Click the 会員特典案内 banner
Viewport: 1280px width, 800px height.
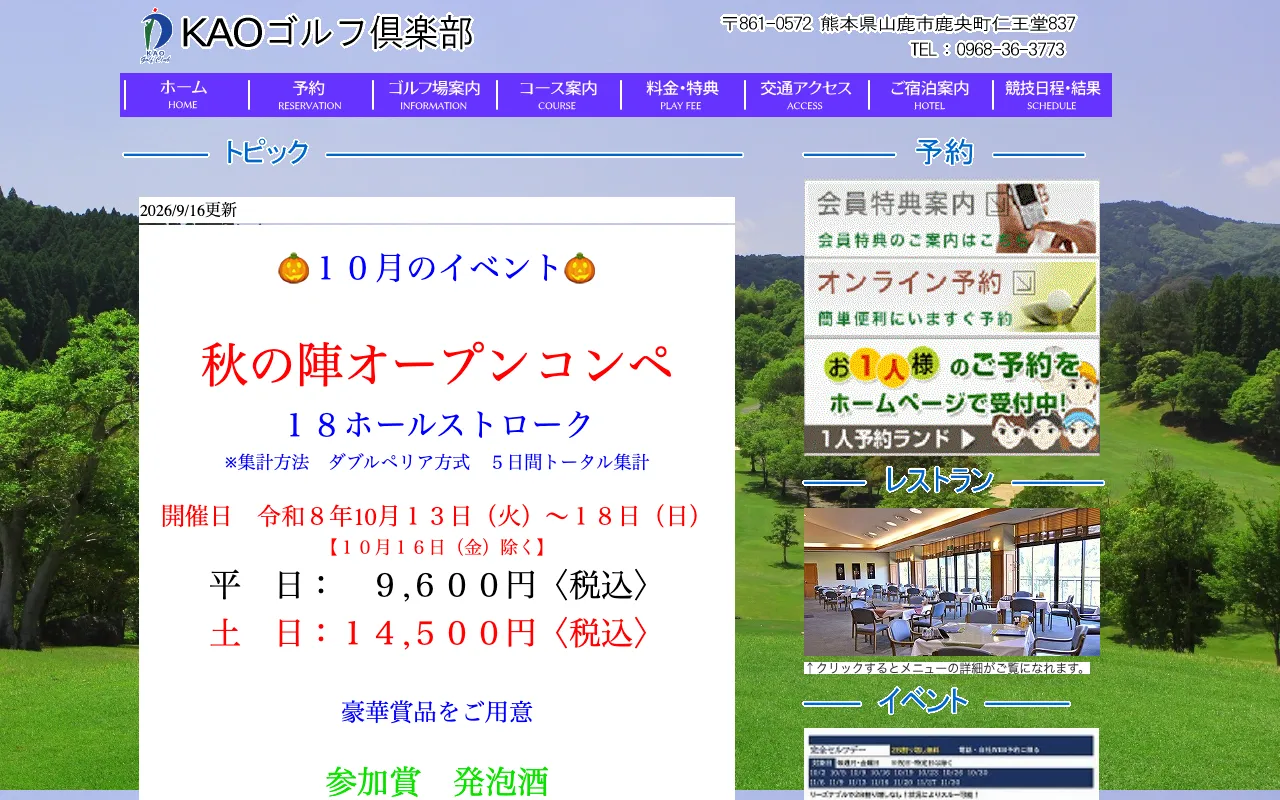pos(952,218)
